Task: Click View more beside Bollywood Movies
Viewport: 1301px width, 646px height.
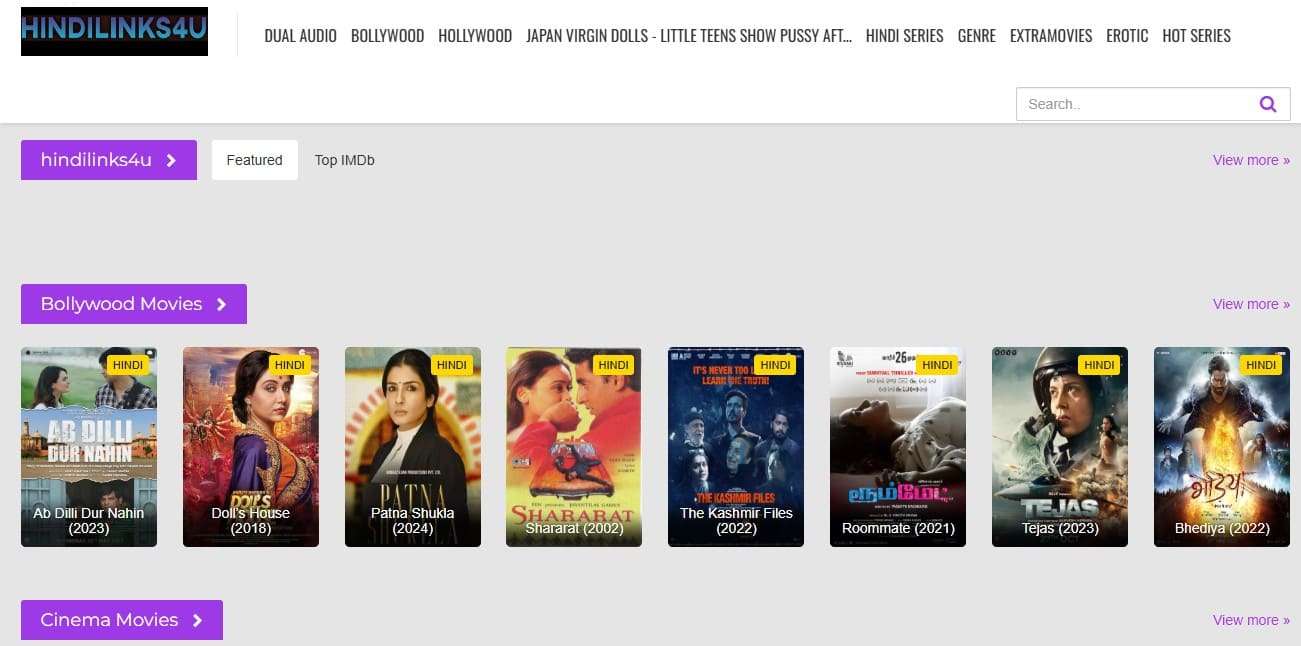Action: point(1251,304)
